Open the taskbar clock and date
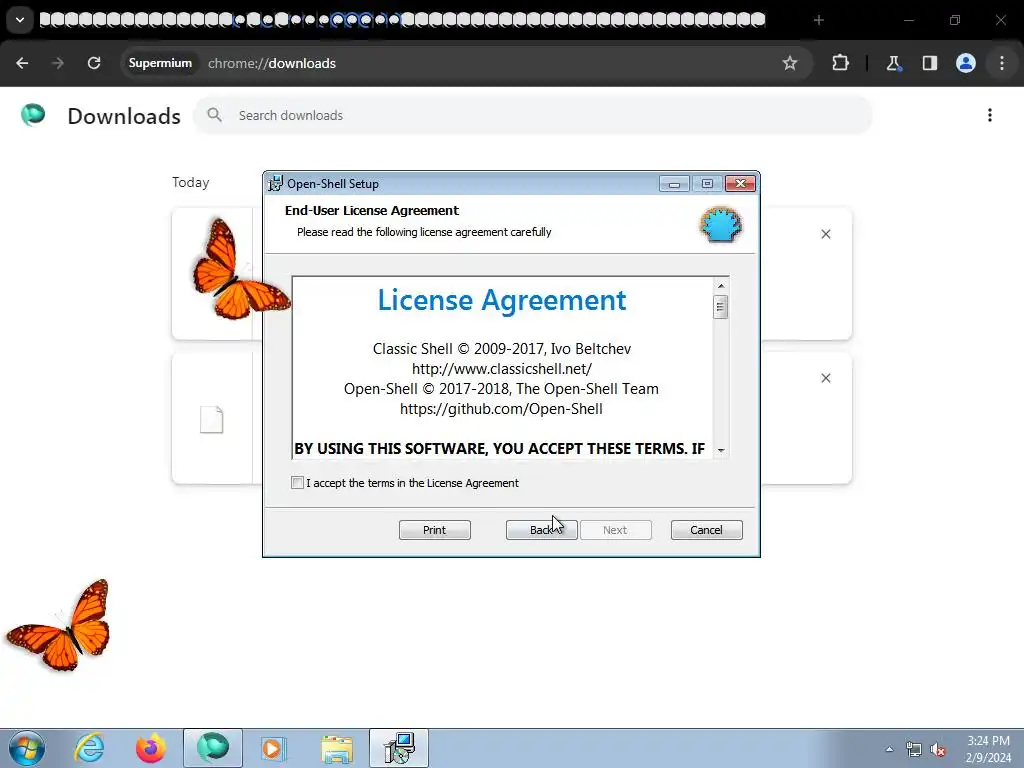Viewport: 1024px width, 768px height. click(x=988, y=749)
